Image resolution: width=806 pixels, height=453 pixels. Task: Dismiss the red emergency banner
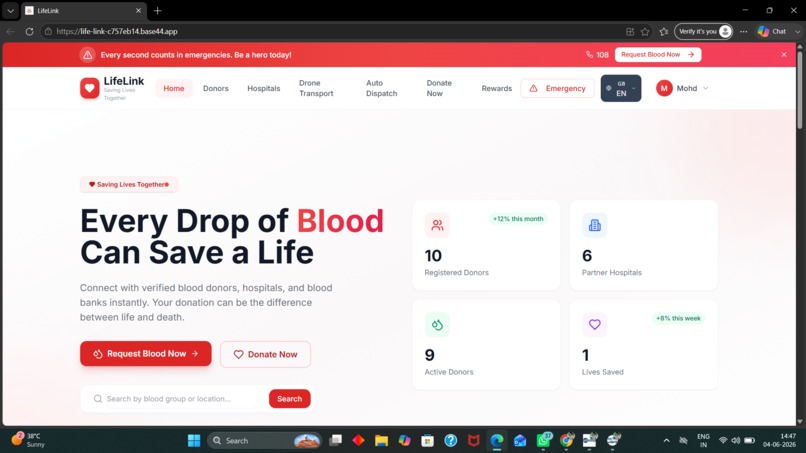784,55
